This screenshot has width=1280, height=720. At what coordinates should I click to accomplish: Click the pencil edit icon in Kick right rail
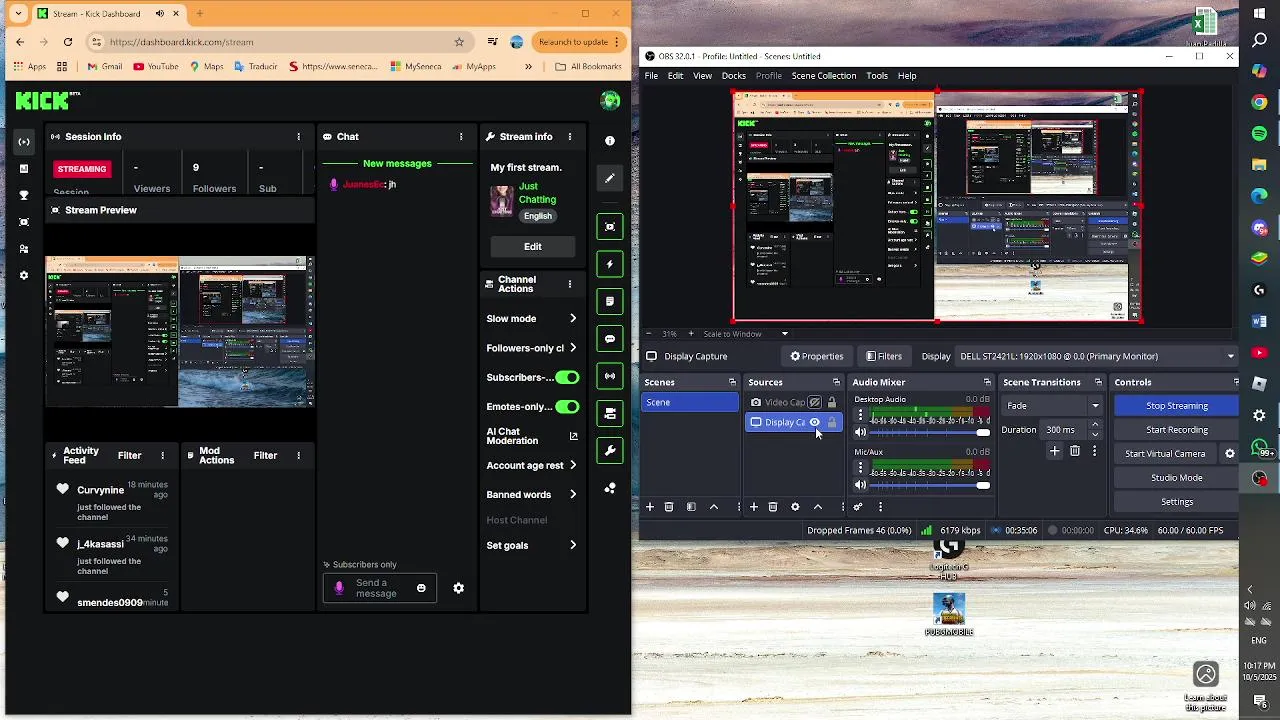610,178
